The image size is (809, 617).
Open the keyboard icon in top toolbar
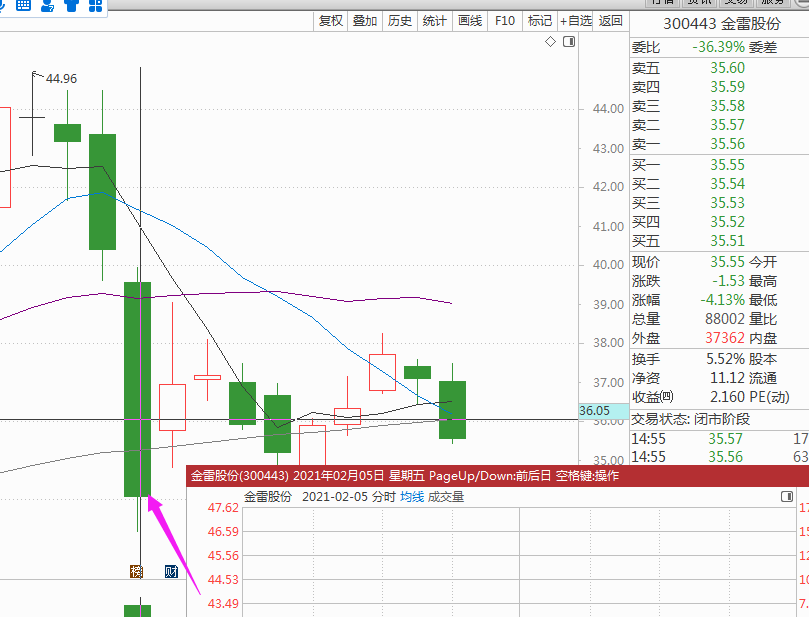(23, 5)
